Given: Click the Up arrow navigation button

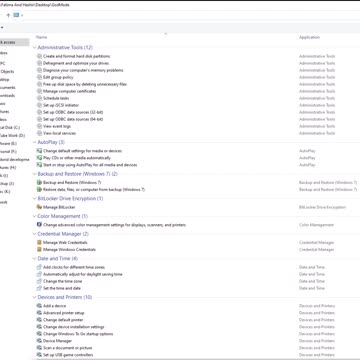Looking at the screenshot, I should point(8,15).
